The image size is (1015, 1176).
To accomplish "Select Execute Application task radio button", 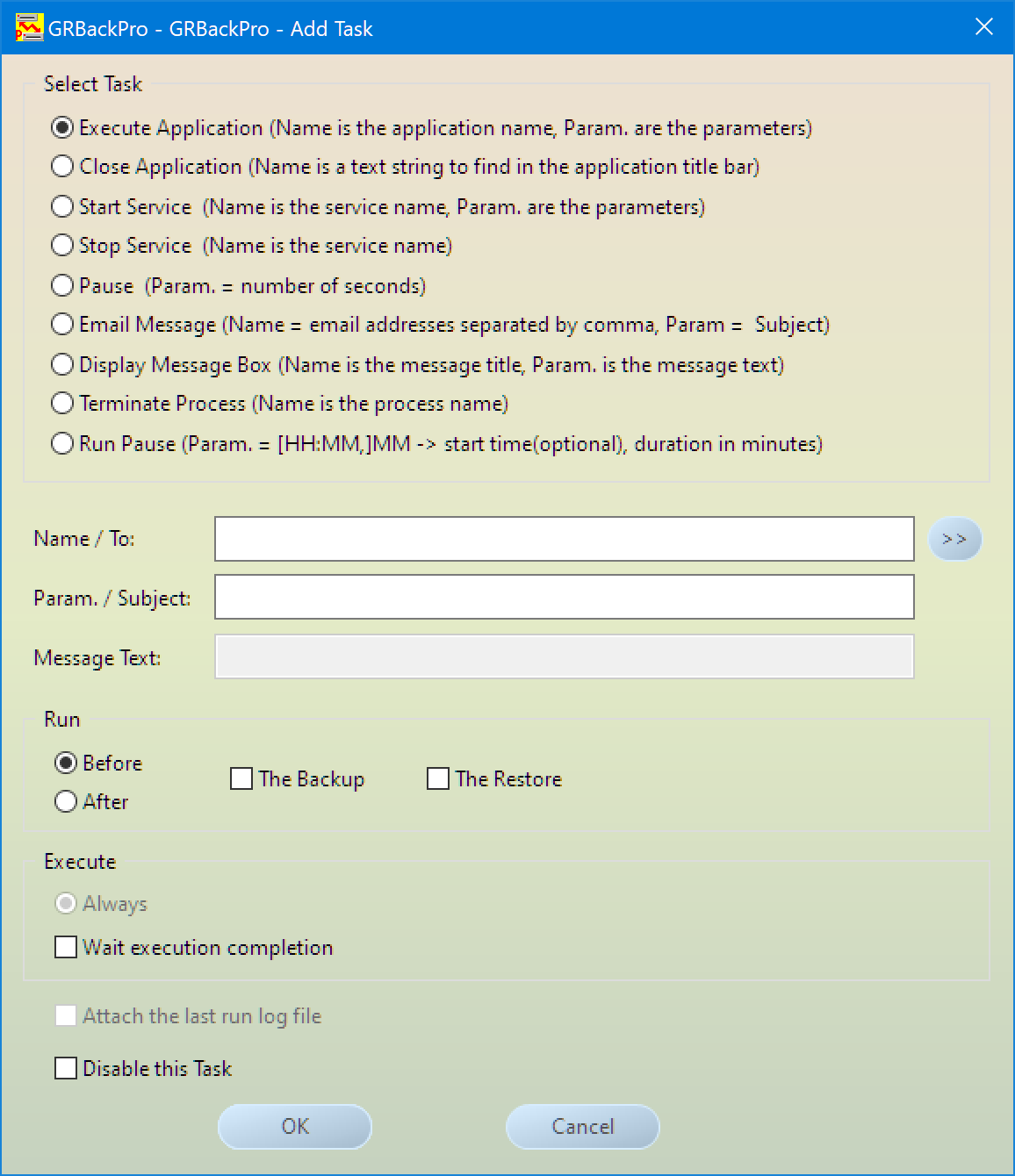I will pos(62,127).
